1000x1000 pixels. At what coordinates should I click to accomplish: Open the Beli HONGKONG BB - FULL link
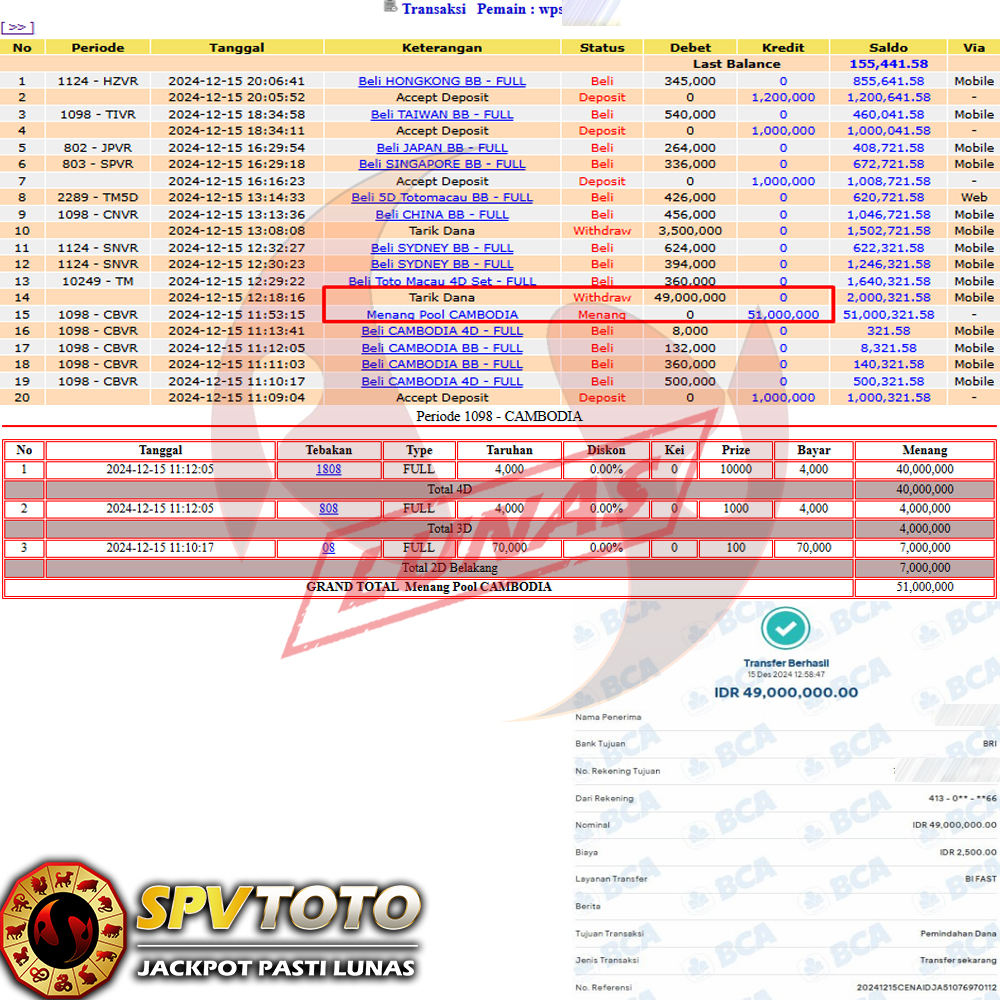pos(442,81)
